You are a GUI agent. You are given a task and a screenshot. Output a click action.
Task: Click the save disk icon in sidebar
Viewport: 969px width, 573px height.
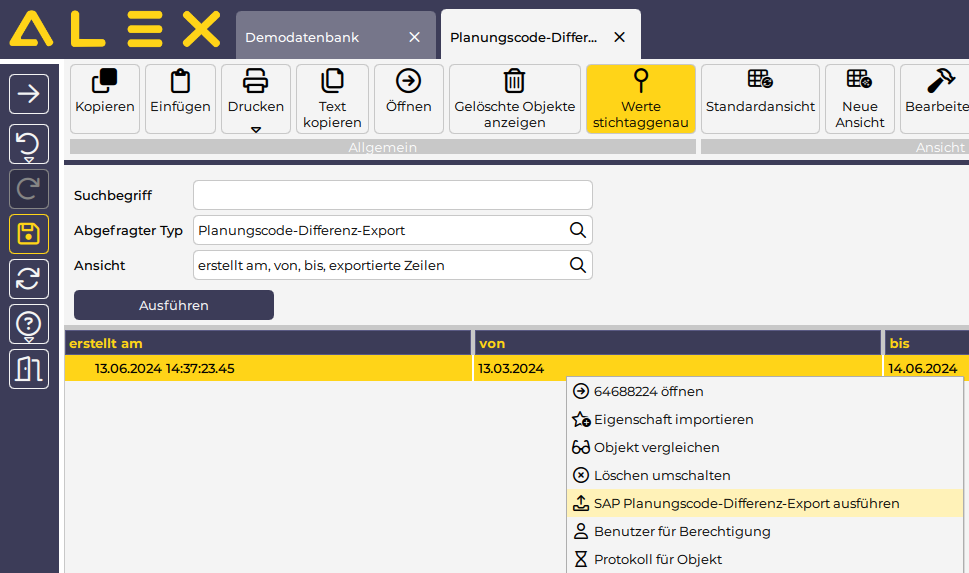coord(29,235)
